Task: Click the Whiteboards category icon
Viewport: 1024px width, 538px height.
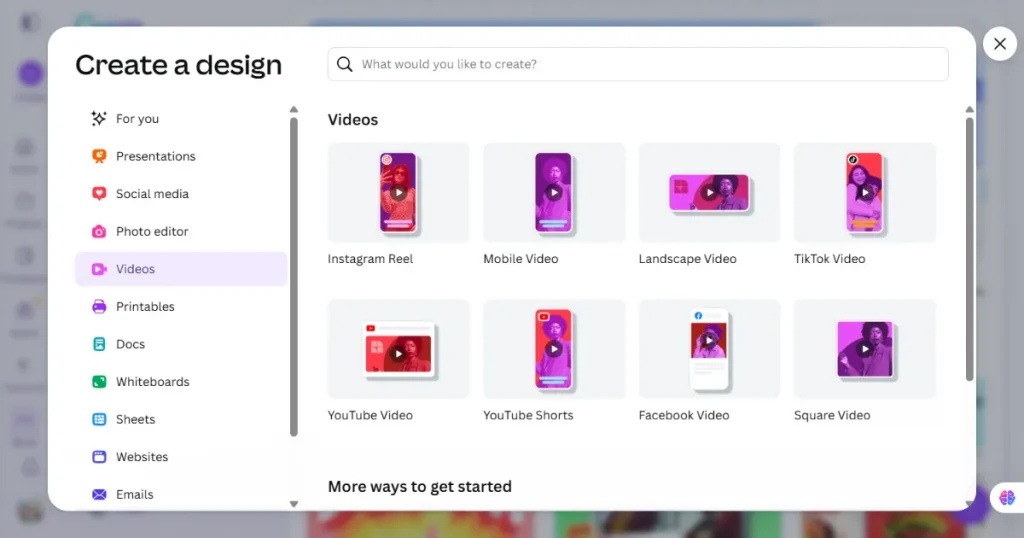Action: pos(99,381)
